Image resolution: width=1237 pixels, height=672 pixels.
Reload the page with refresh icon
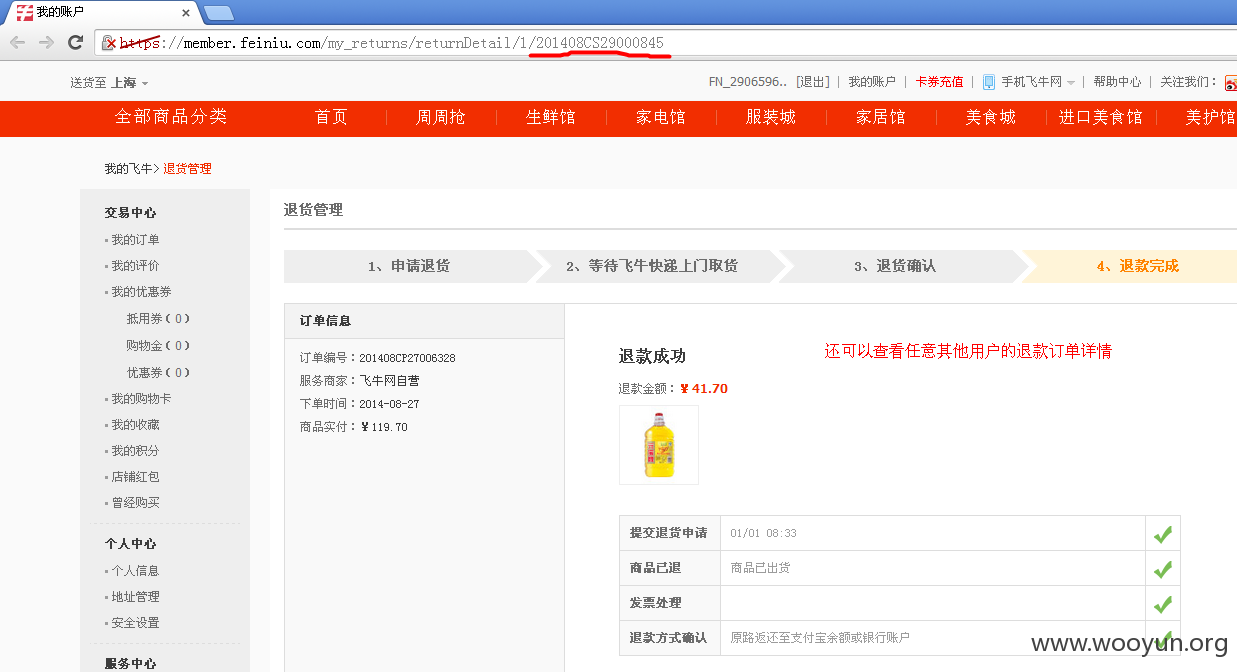tap(75, 42)
